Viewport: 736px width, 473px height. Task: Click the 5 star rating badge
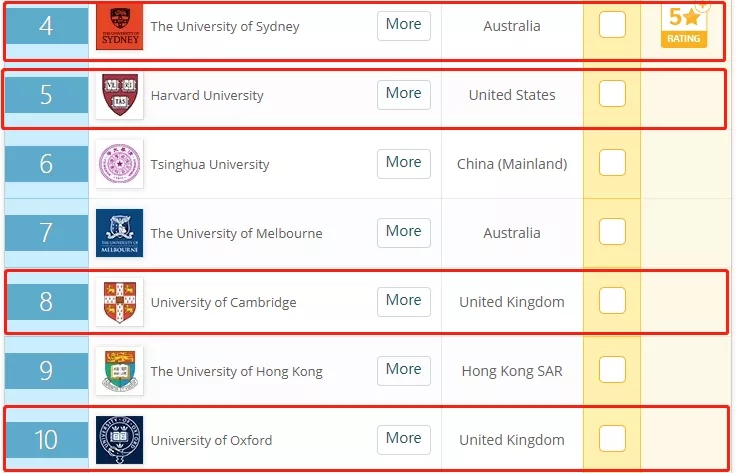[x=684, y=25]
